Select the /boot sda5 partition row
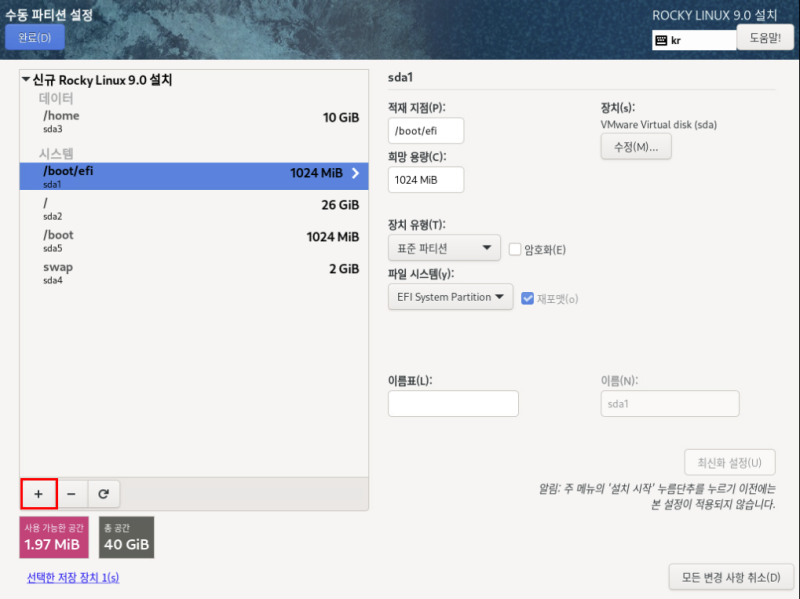 click(194, 241)
